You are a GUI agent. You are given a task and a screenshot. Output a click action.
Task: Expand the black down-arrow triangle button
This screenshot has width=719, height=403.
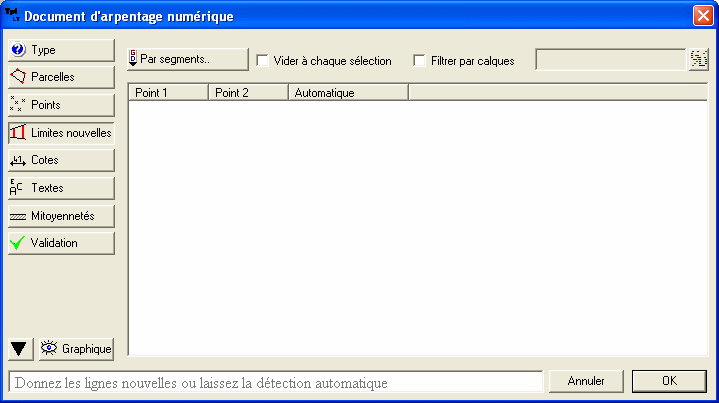coord(19,349)
